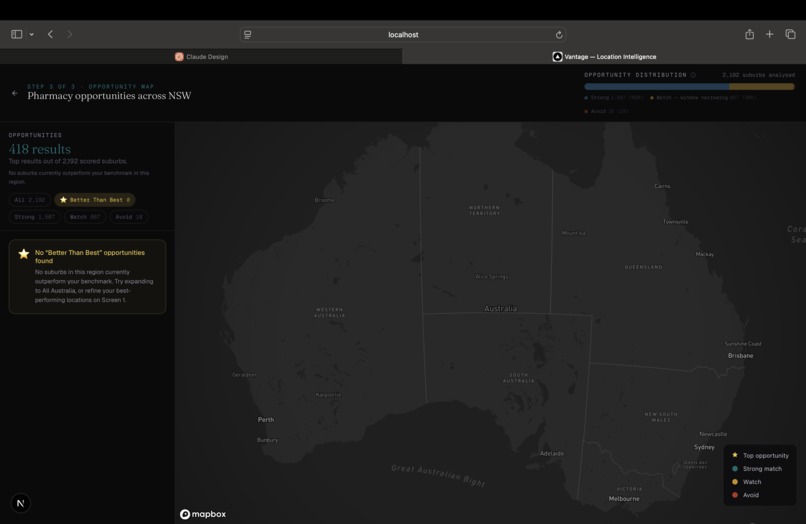Select the Avoid item under the distribution bar

pyautogui.click(x=607, y=111)
